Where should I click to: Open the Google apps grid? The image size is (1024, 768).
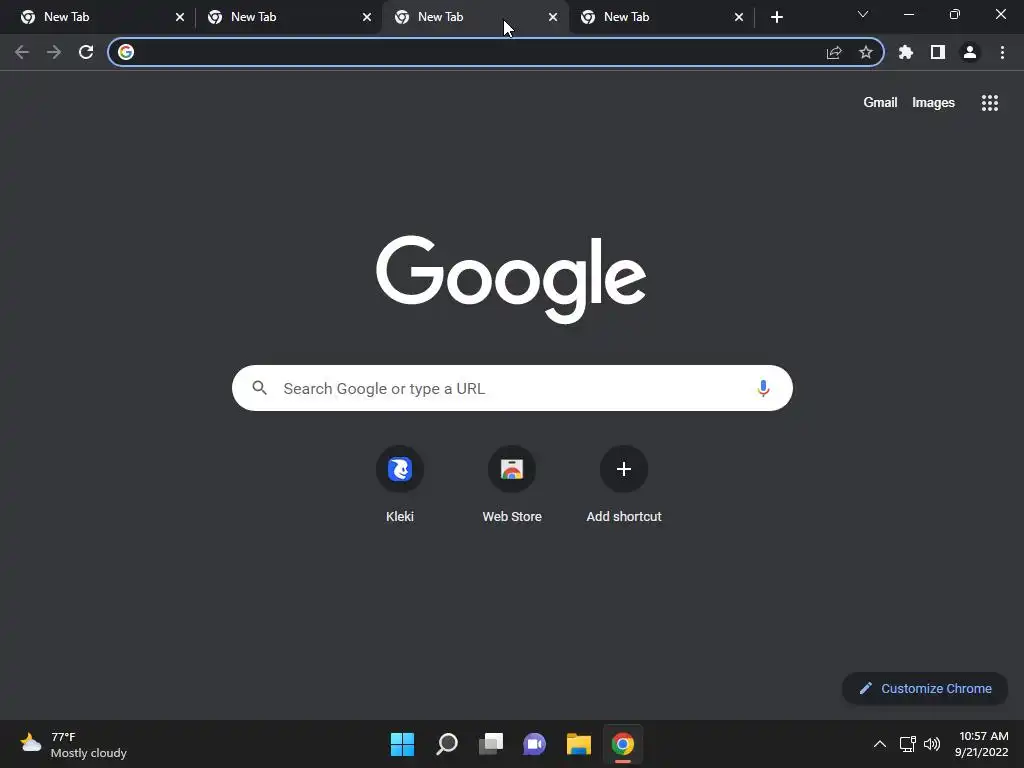tap(990, 103)
